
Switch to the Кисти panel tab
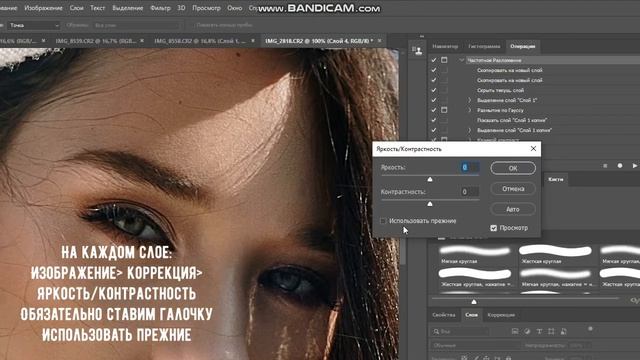coord(556,179)
